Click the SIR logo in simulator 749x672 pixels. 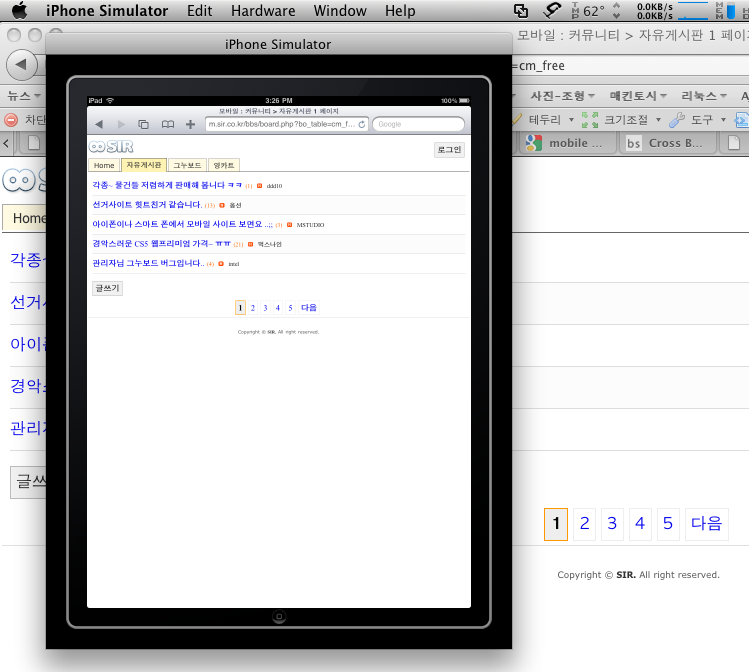pyautogui.click(x=111, y=148)
